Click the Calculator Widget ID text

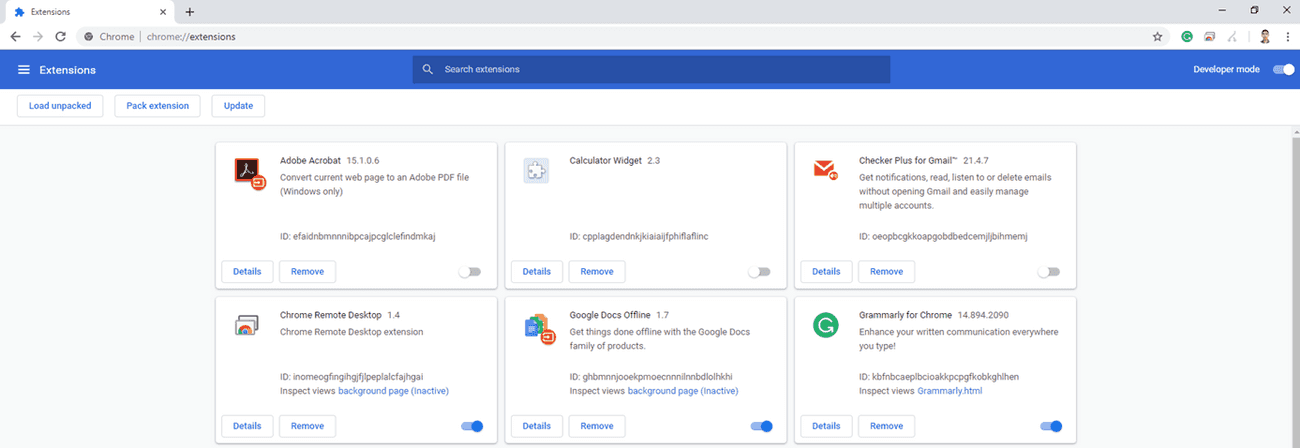(x=638, y=237)
